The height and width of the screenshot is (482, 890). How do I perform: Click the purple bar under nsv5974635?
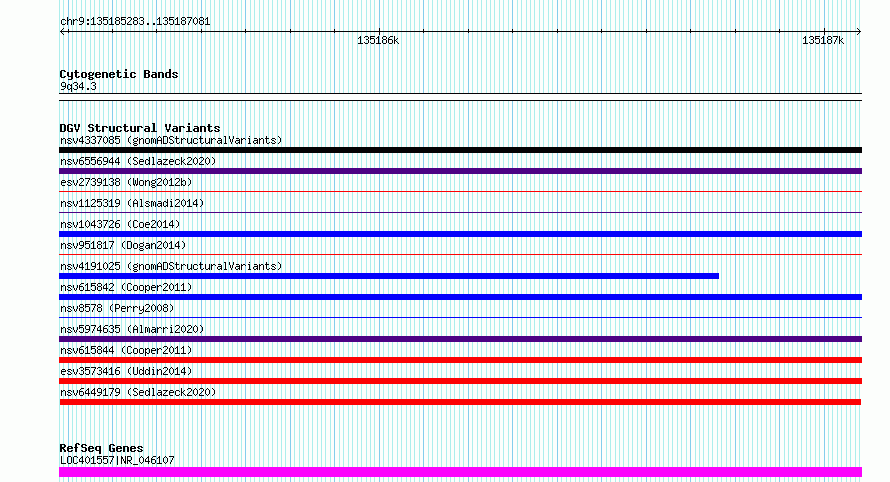[460, 340]
